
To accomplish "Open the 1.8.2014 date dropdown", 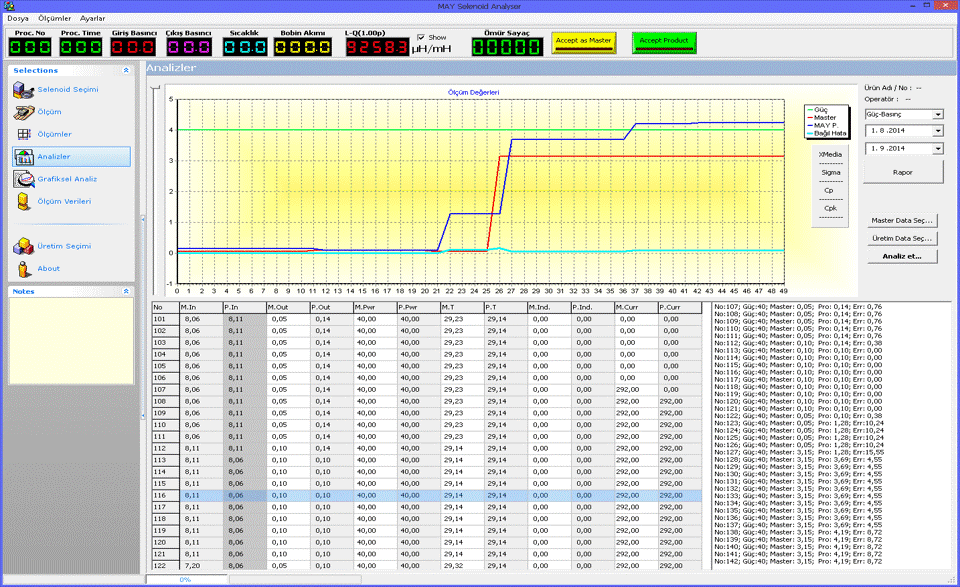I will pyautogui.click(x=938, y=131).
